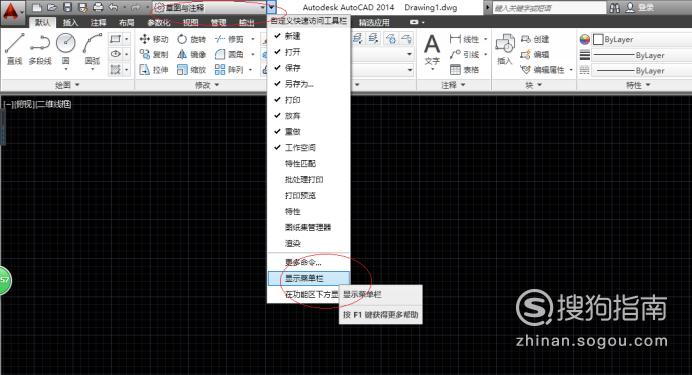The image size is (692, 375).
Task: Click the New drawing icon in quick access toolbar
Action: (x=38, y=8)
